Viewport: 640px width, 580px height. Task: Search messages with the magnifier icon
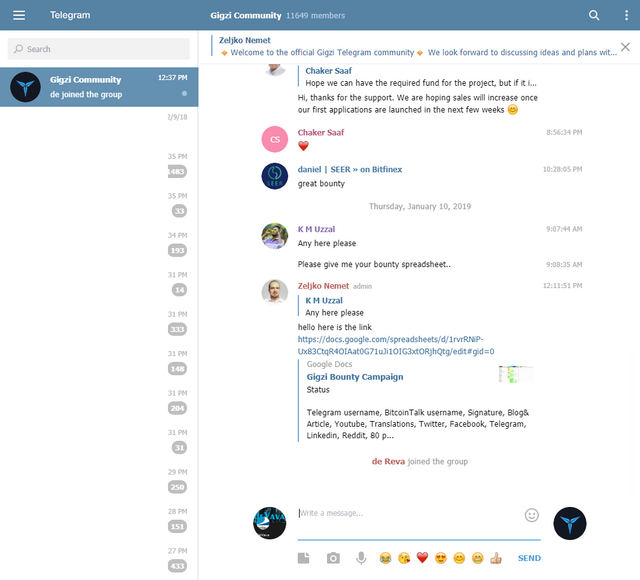coord(594,16)
